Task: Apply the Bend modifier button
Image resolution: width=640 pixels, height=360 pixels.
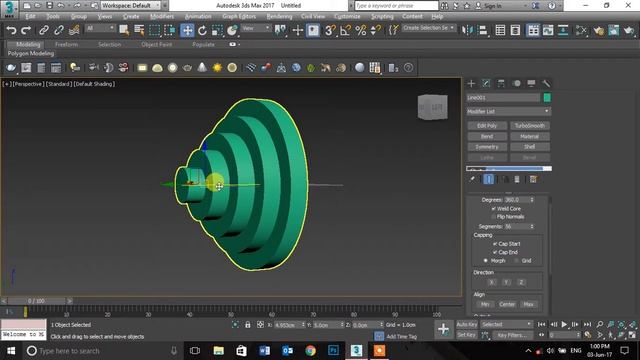Action: (487, 136)
